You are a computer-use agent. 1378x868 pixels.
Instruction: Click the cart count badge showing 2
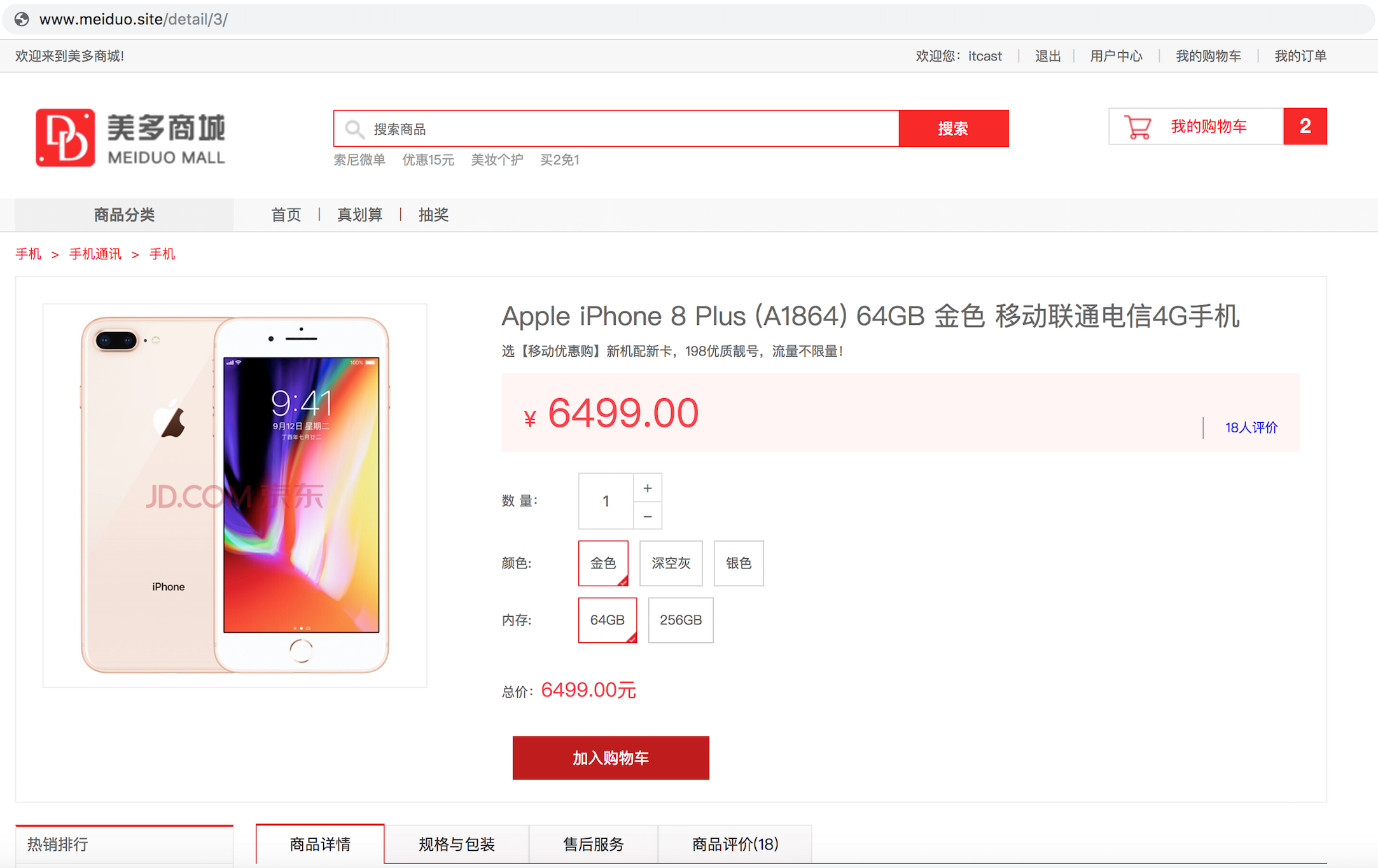tap(1305, 126)
